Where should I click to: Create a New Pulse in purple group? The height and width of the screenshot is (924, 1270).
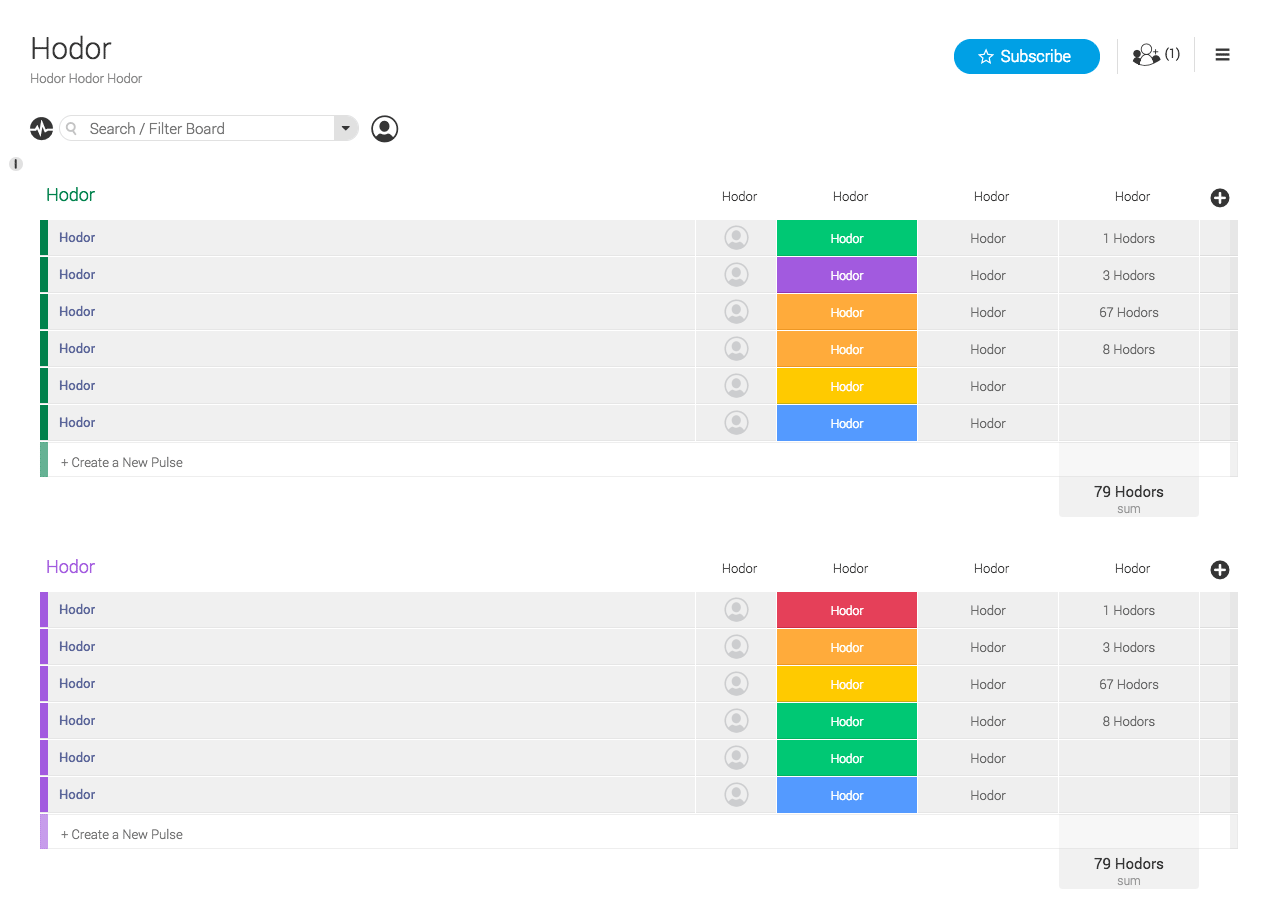pos(122,835)
